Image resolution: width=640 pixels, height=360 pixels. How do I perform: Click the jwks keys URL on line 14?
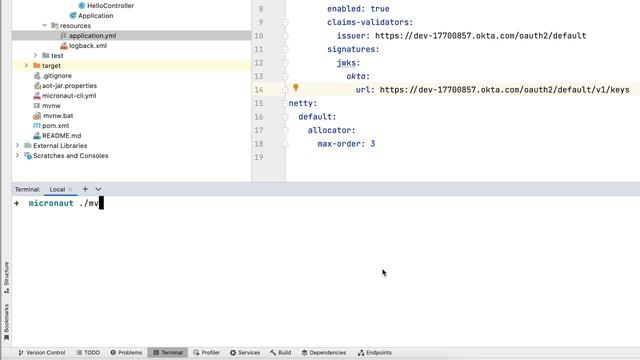pyautogui.click(x=504, y=89)
